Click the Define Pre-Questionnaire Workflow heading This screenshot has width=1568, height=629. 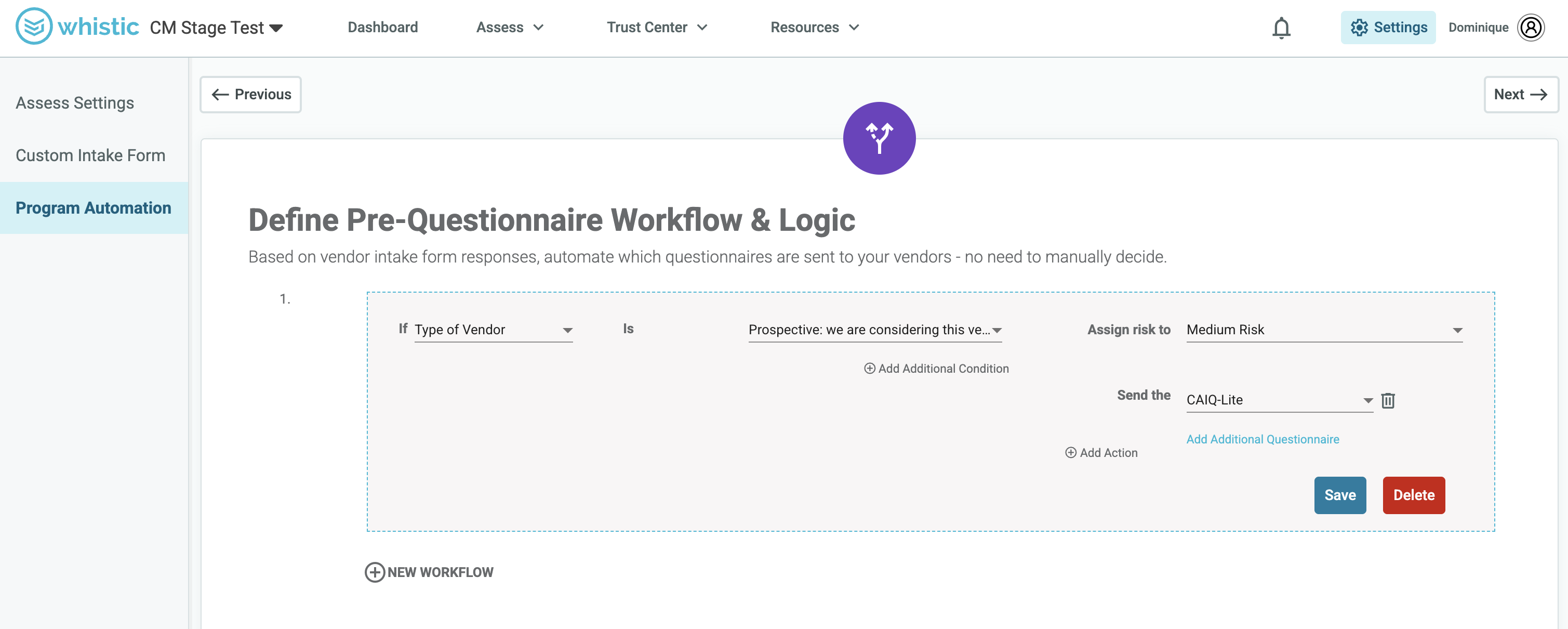(x=551, y=220)
